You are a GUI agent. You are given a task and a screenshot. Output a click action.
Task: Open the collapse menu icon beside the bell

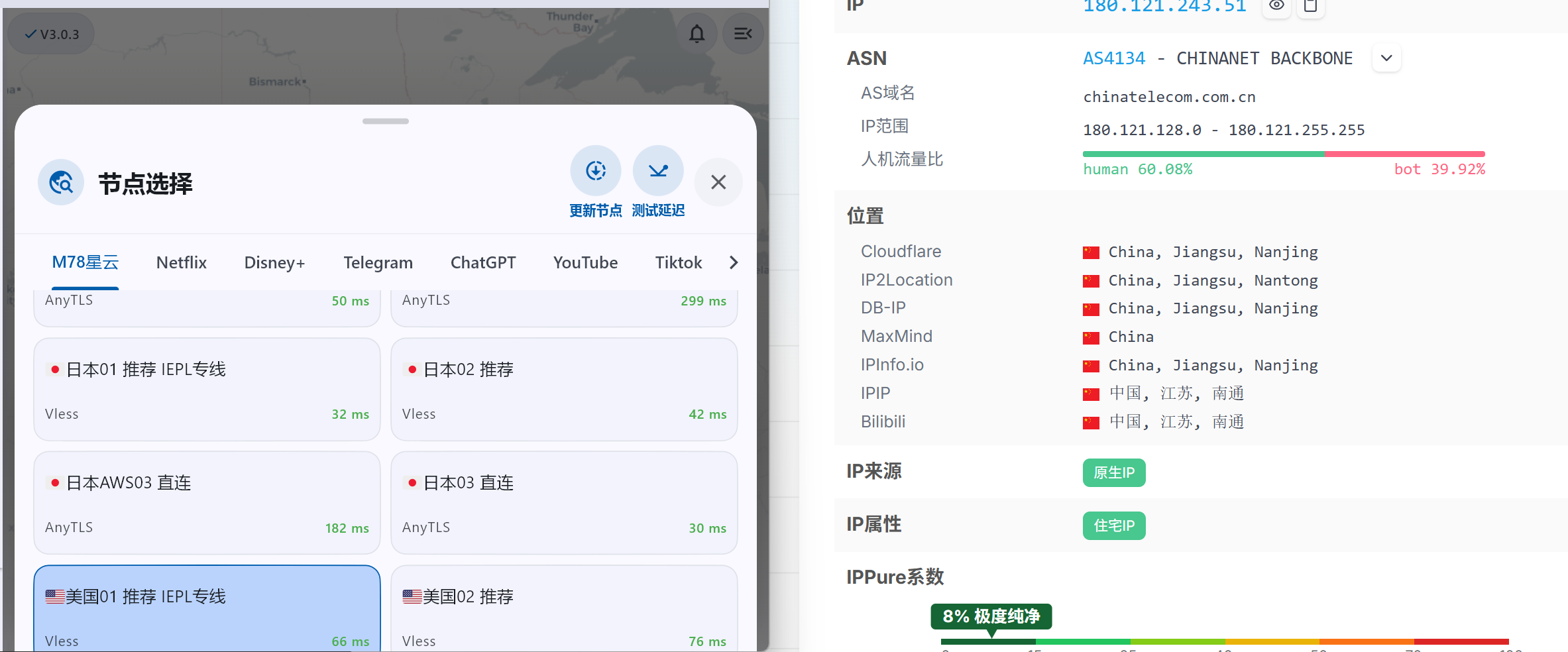tap(743, 34)
